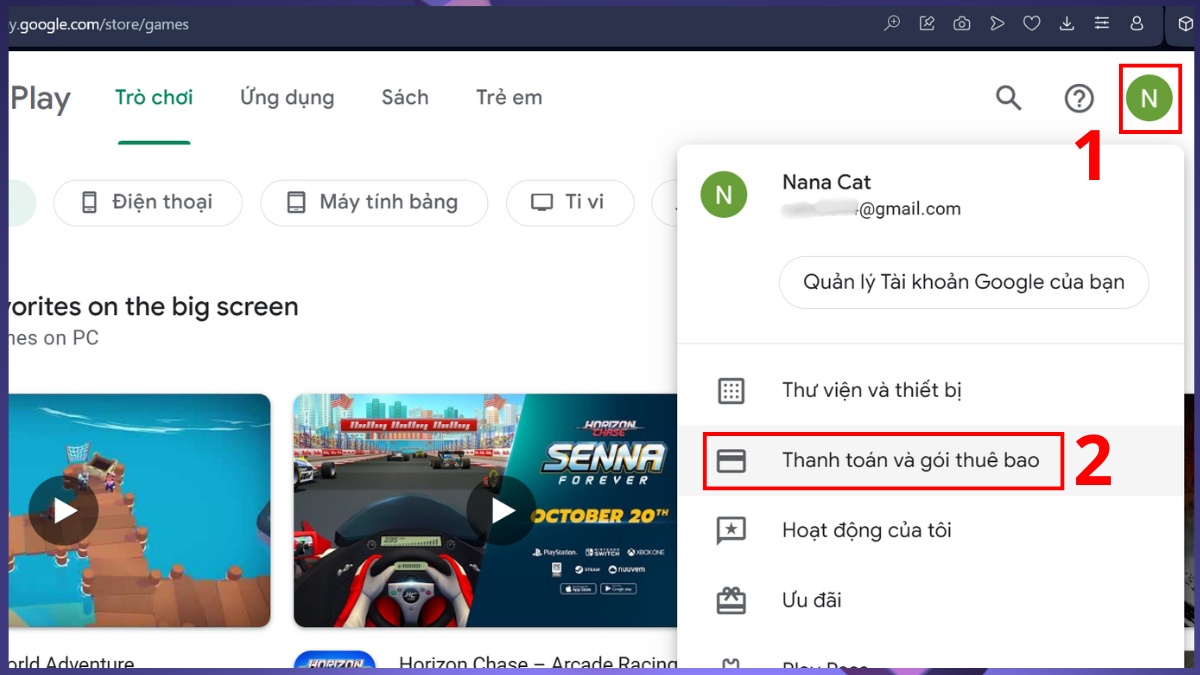This screenshot has height=675, width=1200.
Task: Click the star speech bubble activity icon
Action: [x=732, y=531]
